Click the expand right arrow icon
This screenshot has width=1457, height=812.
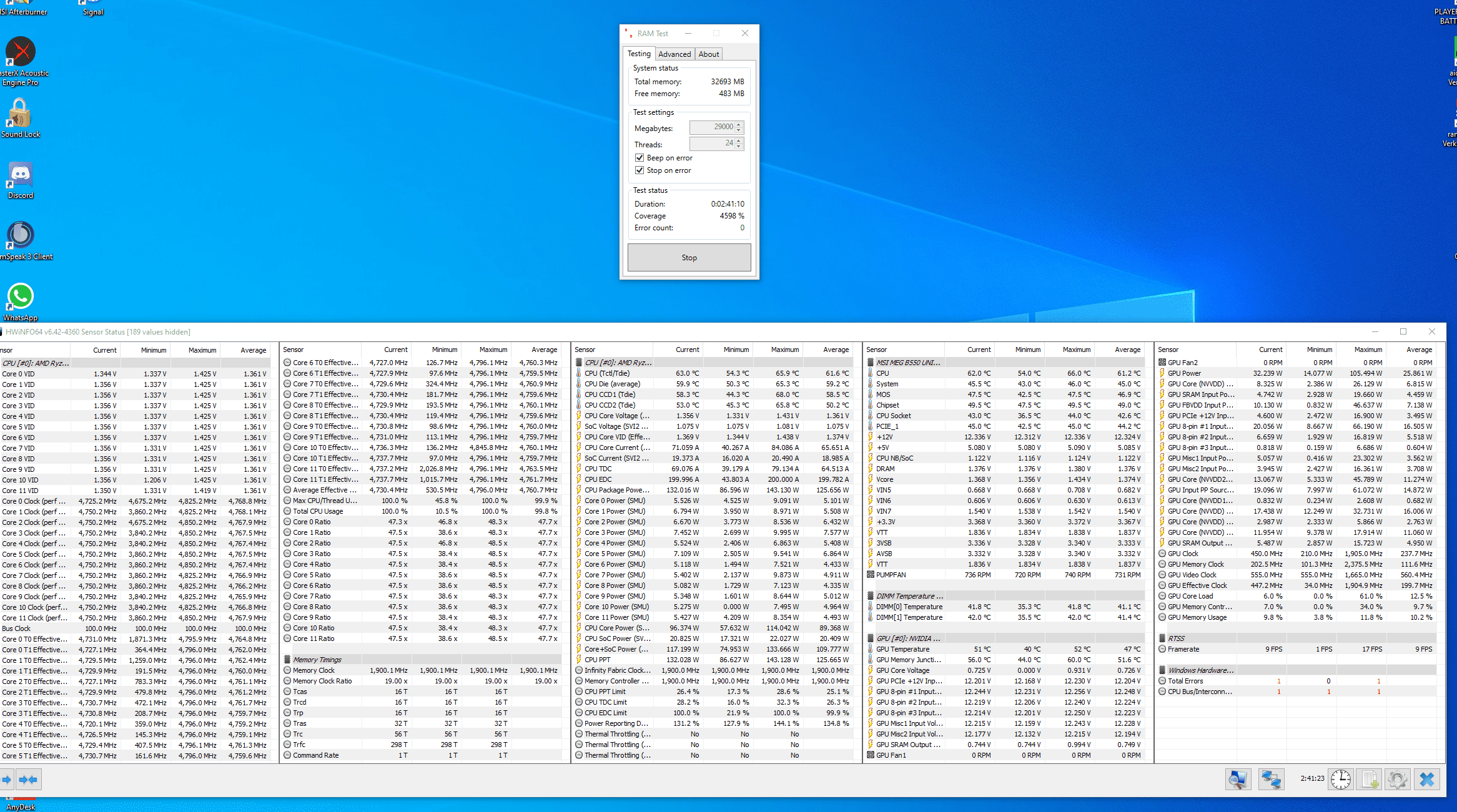(x=6, y=780)
